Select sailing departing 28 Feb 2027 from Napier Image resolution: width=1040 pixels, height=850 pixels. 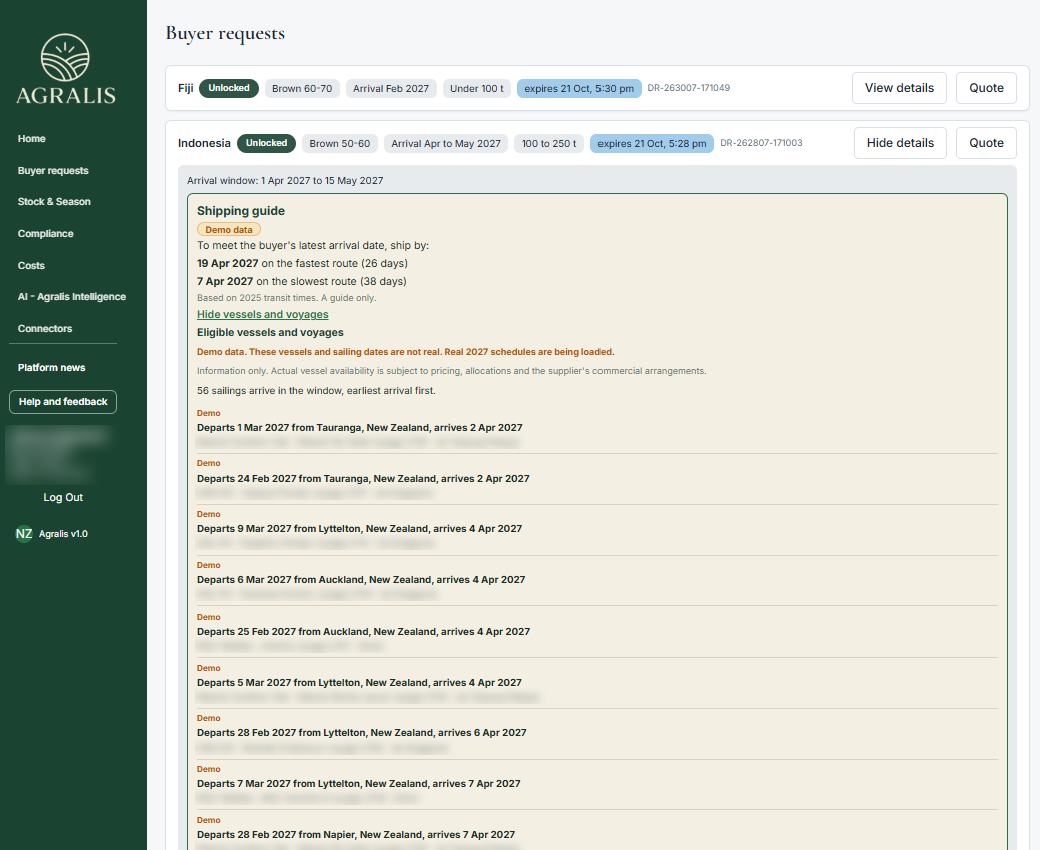point(356,835)
